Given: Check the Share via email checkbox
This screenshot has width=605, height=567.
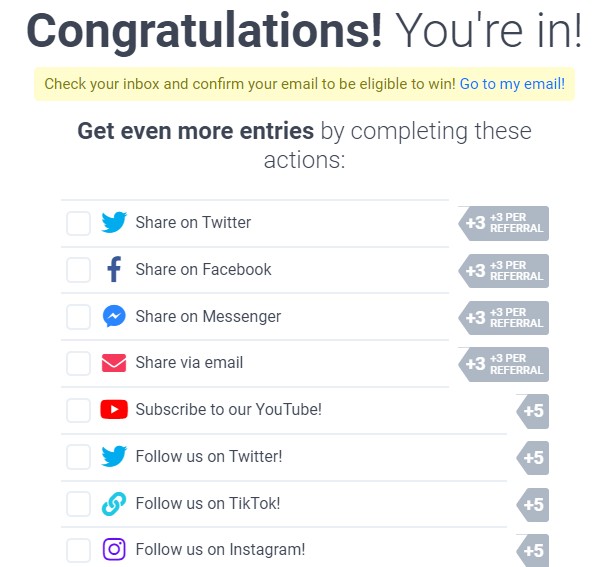Looking at the screenshot, I should tap(78, 363).
